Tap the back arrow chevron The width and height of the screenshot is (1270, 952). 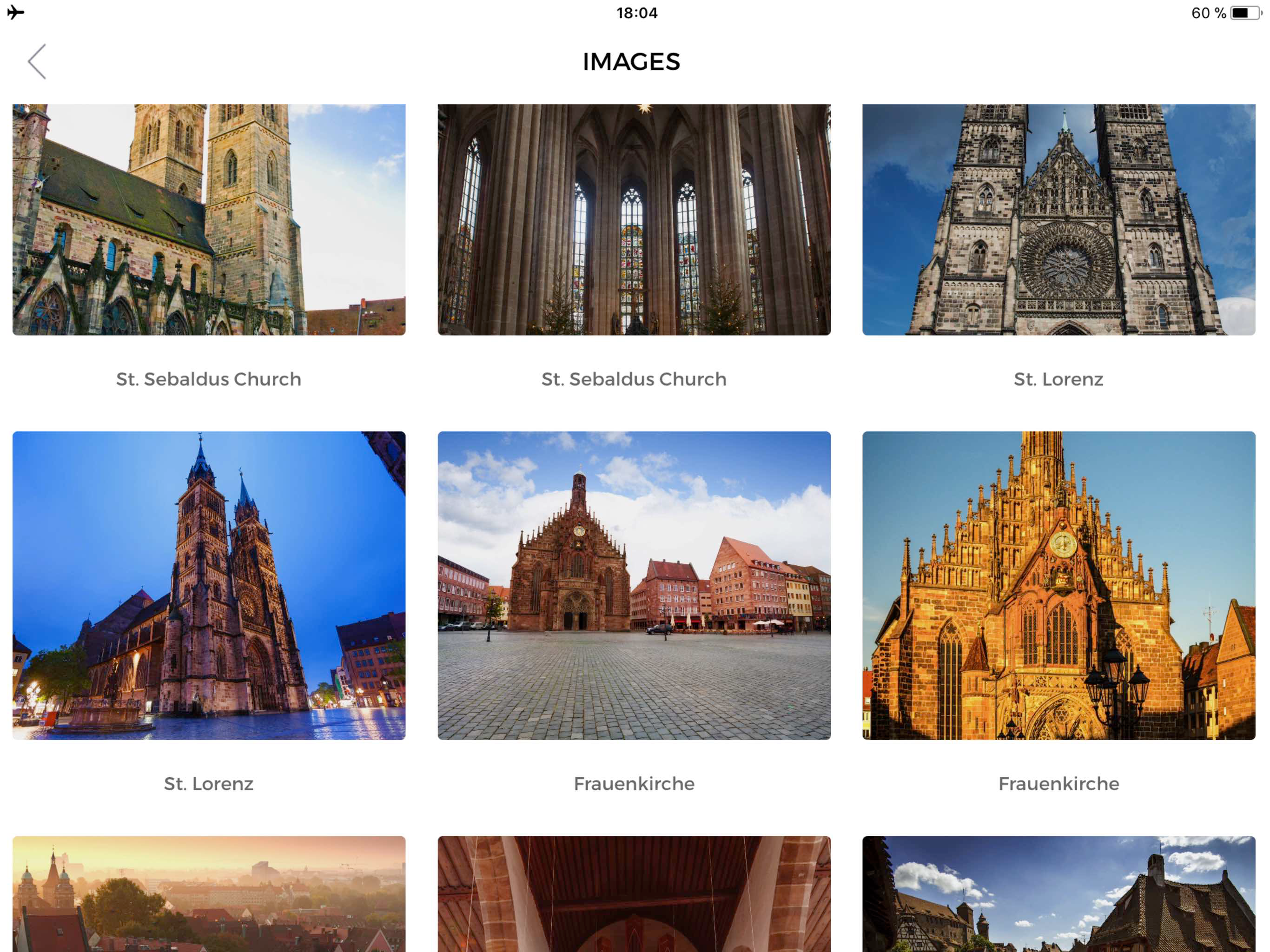click(37, 61)
